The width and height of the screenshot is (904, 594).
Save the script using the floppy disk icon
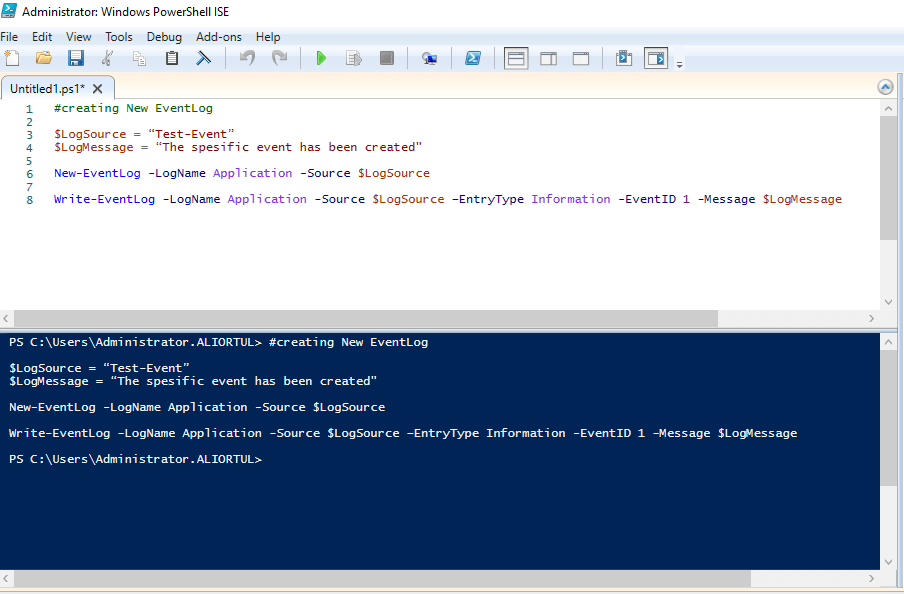pyautogui.click(x=75, y=58)
